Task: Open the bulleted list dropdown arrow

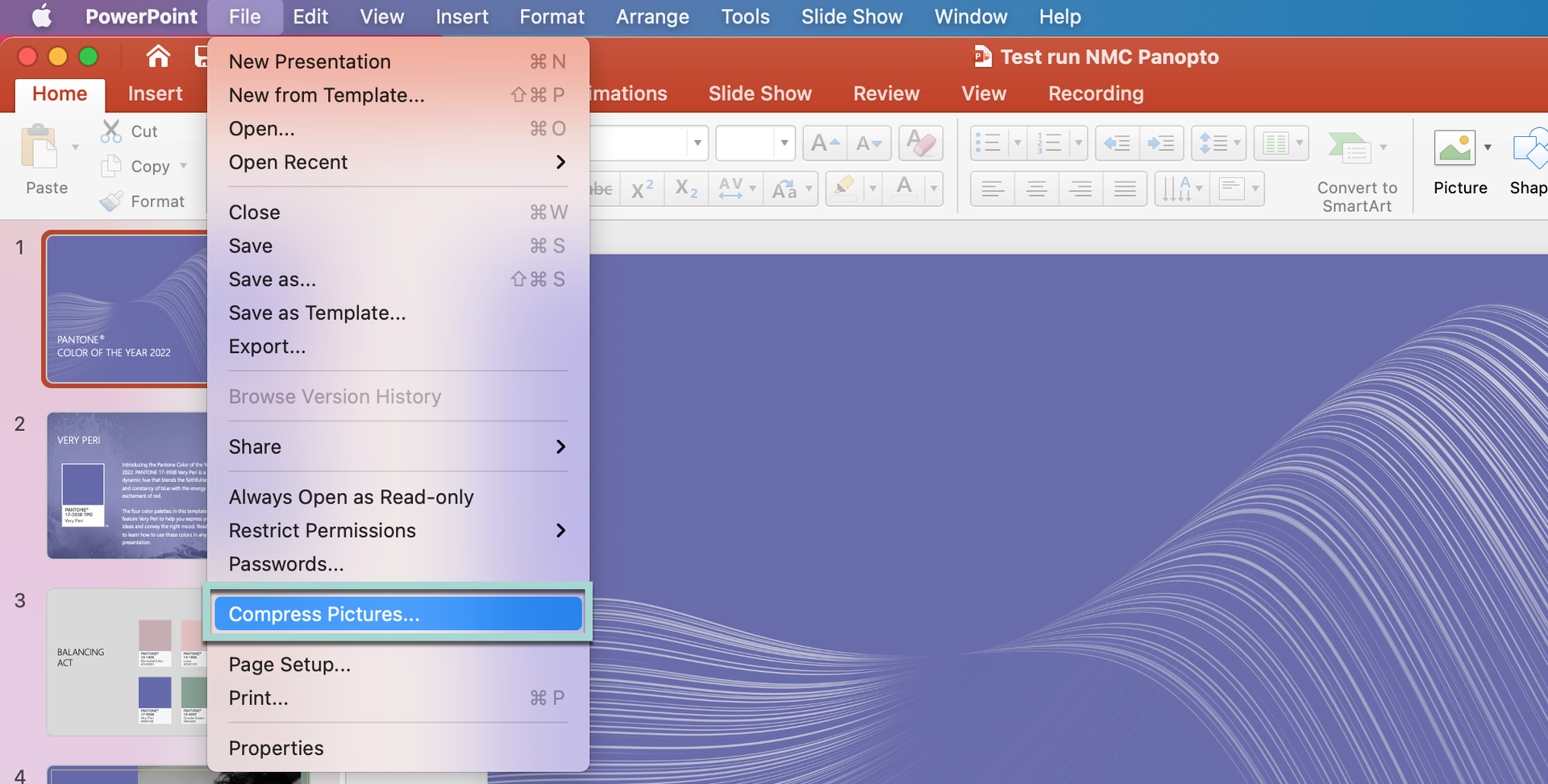Action: (1017, 144)
